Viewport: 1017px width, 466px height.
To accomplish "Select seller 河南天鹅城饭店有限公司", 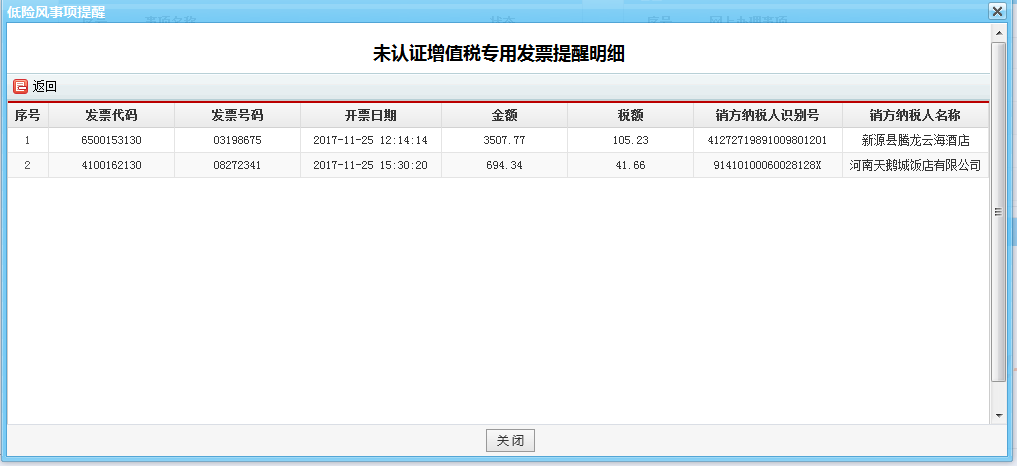I will tap(915, 165).
